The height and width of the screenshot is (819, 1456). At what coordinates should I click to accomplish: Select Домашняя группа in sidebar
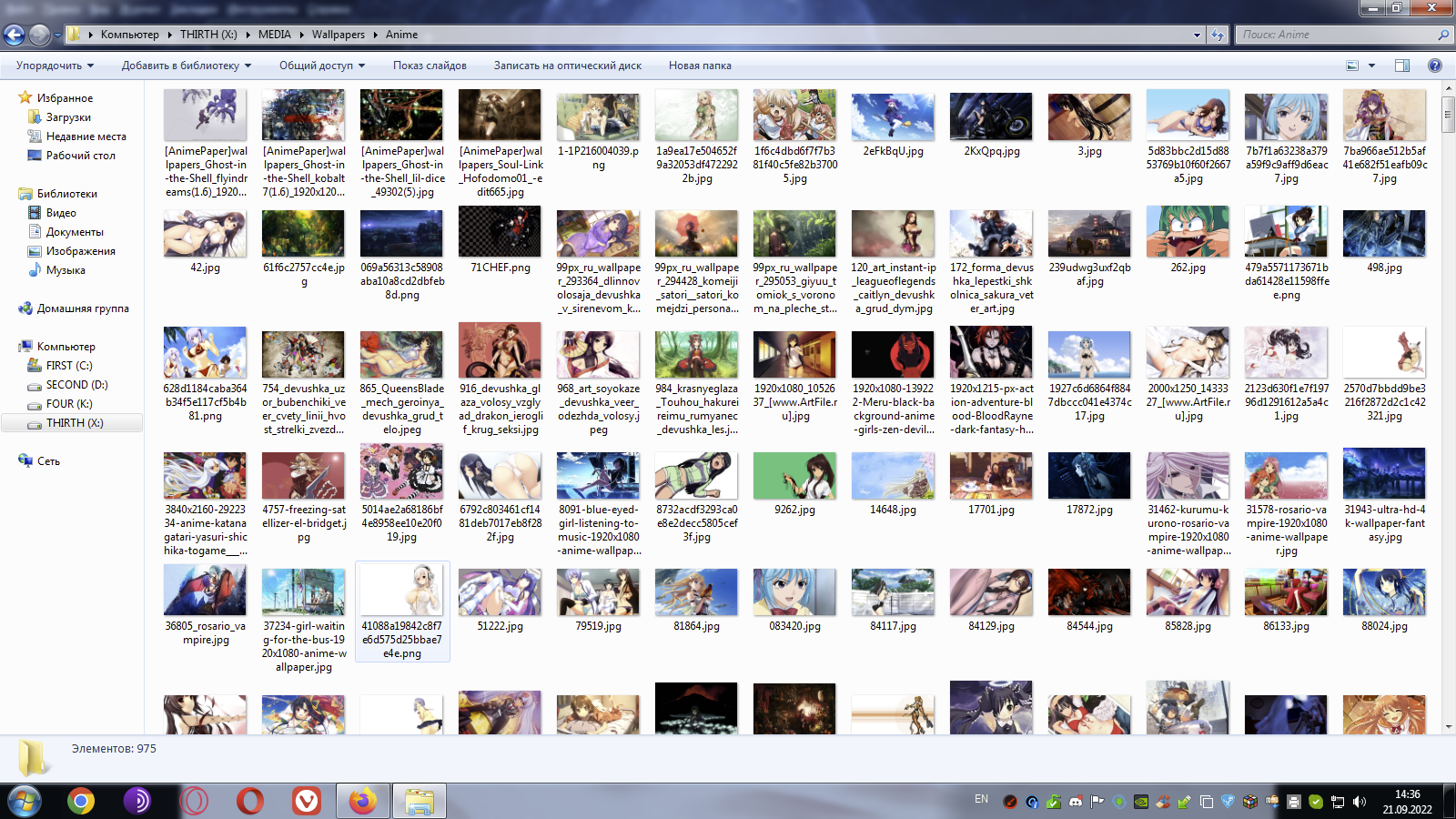(83, 308)
